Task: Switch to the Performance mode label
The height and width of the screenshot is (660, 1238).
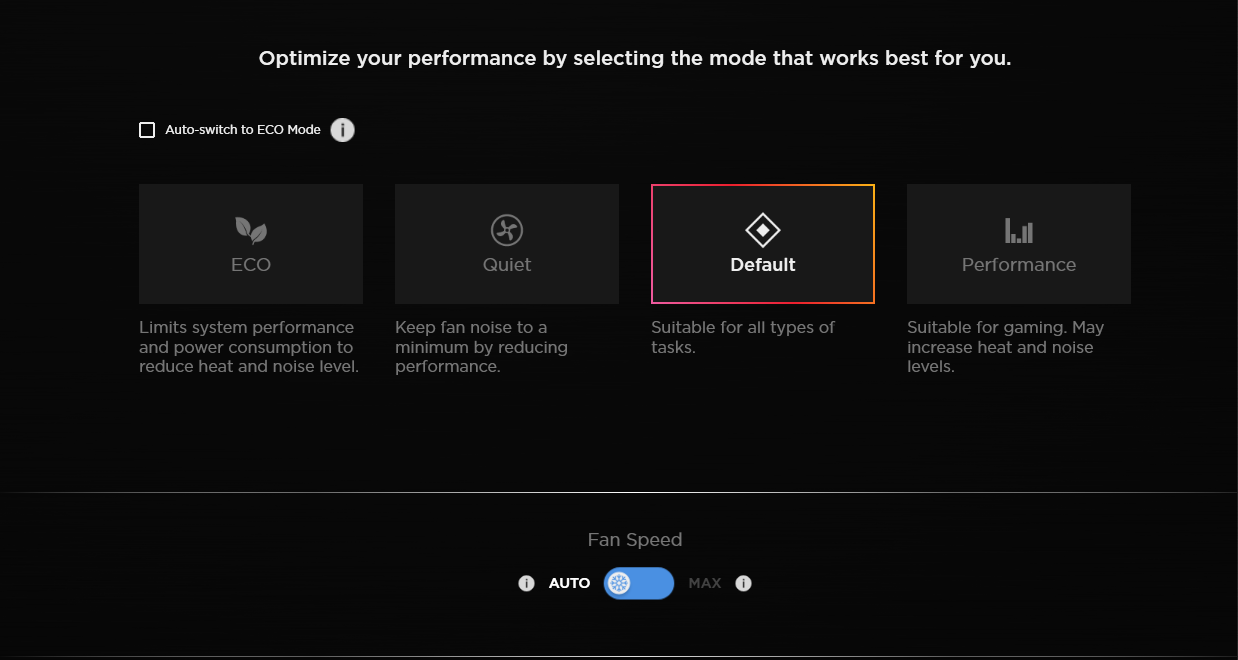Action: coord(1019,265)
